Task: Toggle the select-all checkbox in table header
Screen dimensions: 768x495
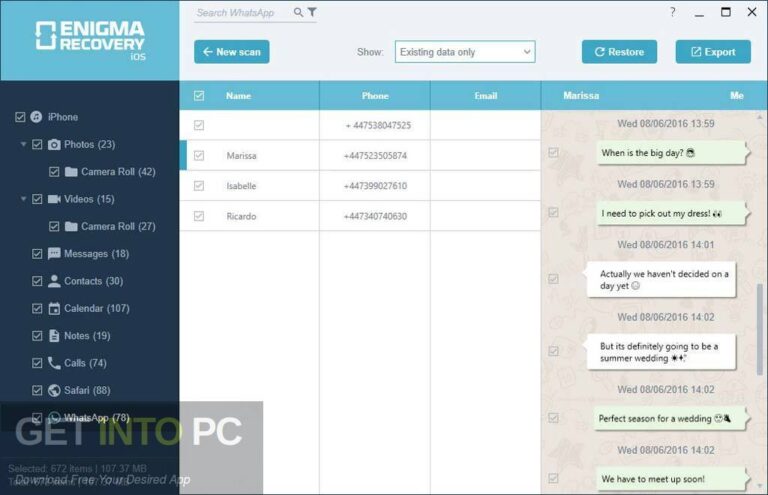Action: [199, 95]
